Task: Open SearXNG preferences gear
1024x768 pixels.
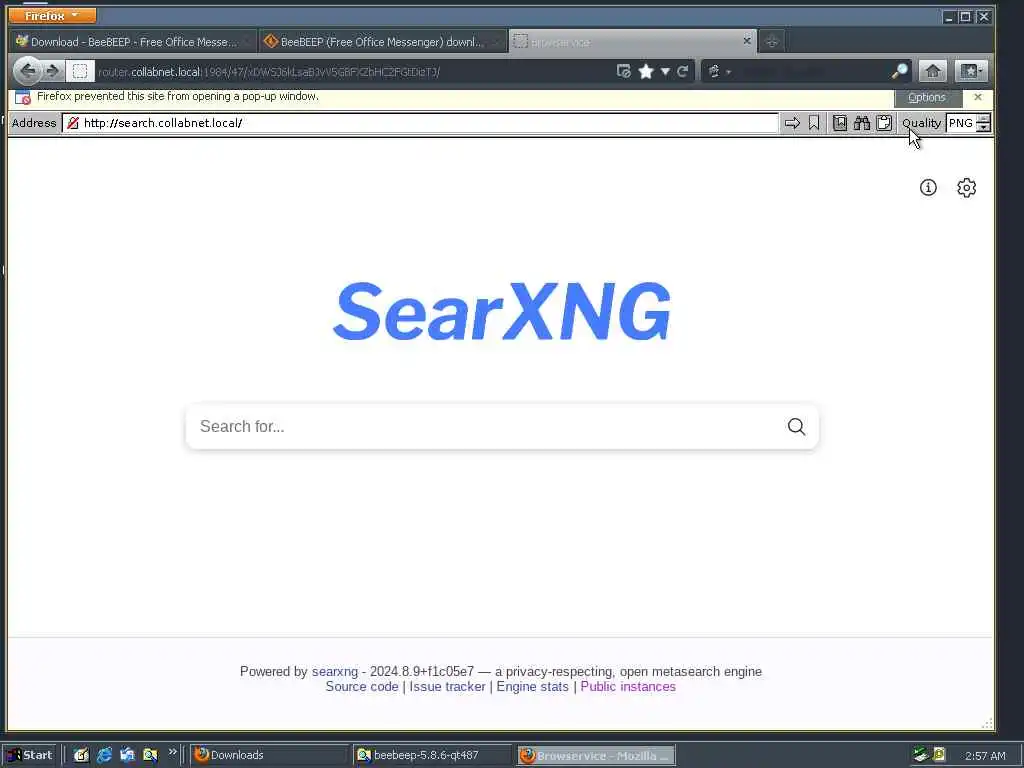Action: 967,187
